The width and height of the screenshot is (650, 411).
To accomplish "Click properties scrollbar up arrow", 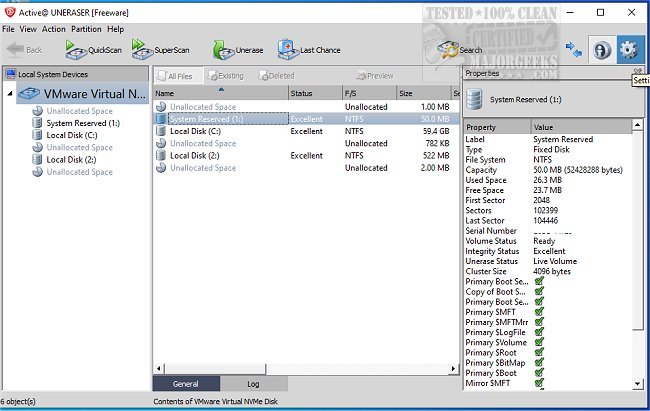I will coord(638,125).
